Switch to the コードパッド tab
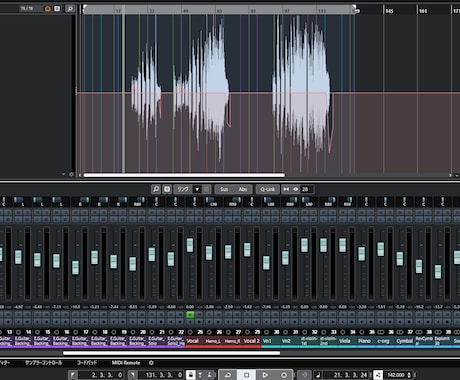The image size is (460, 380). pos(87,363)
